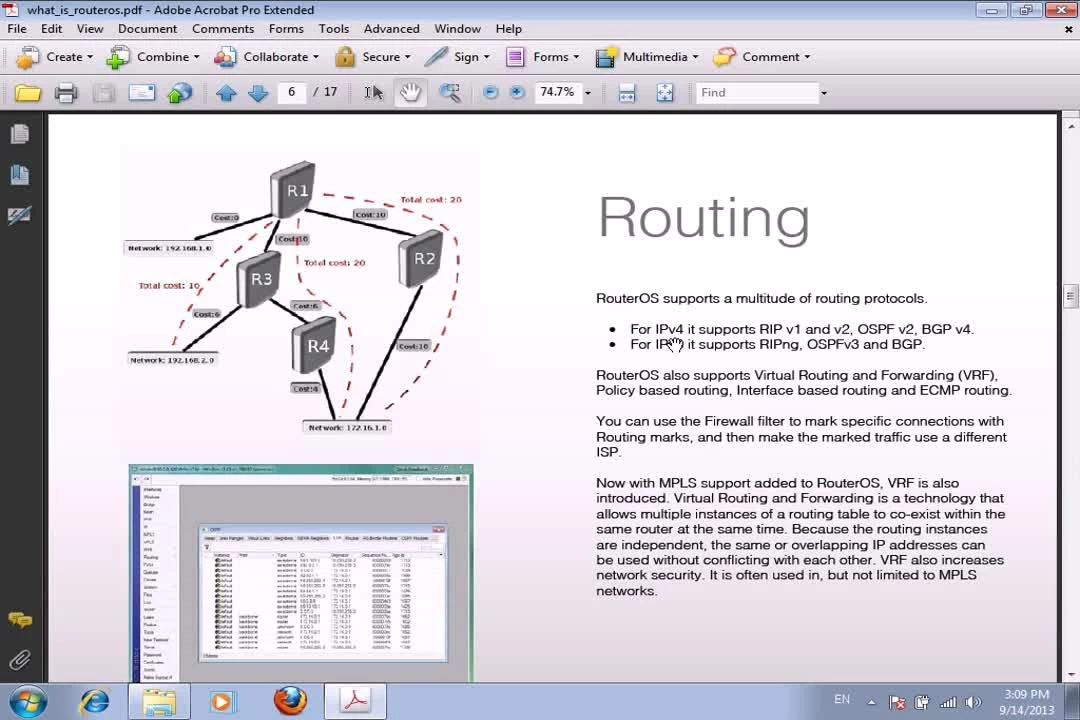Switch to the Select tool
The image size is (1080, 720).
click(373, 93)
